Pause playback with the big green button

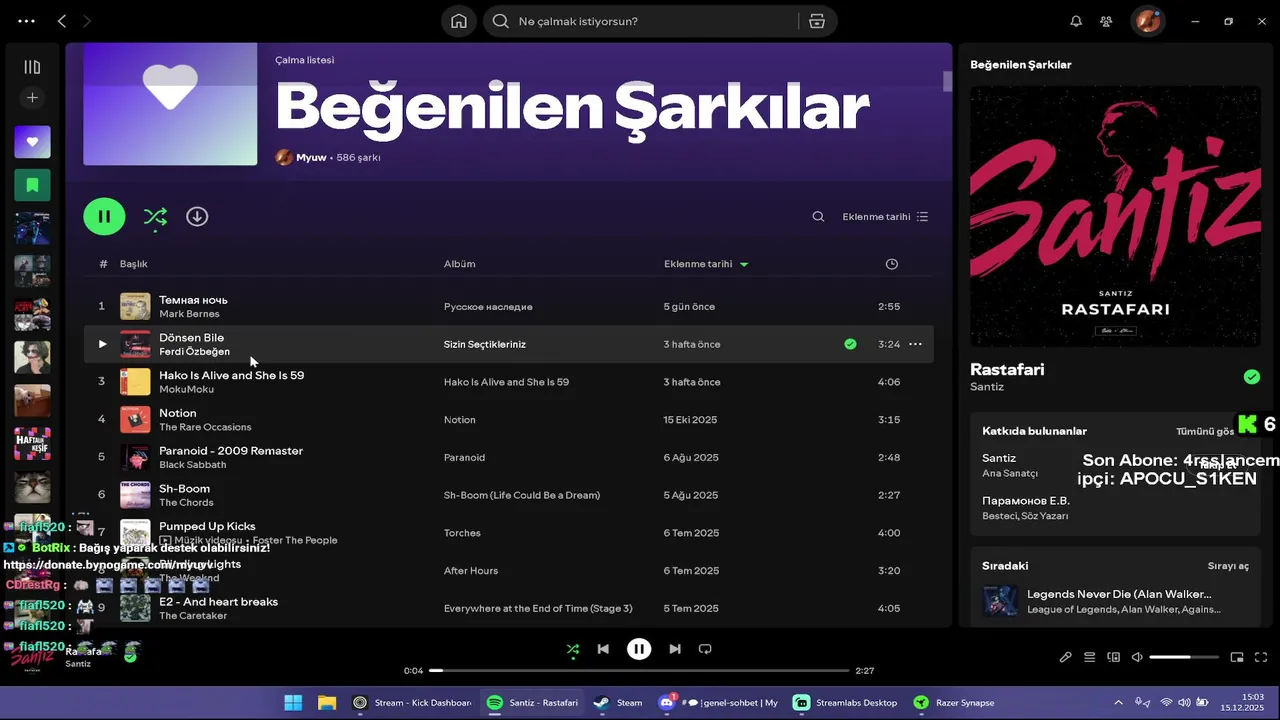click(104, 216)
